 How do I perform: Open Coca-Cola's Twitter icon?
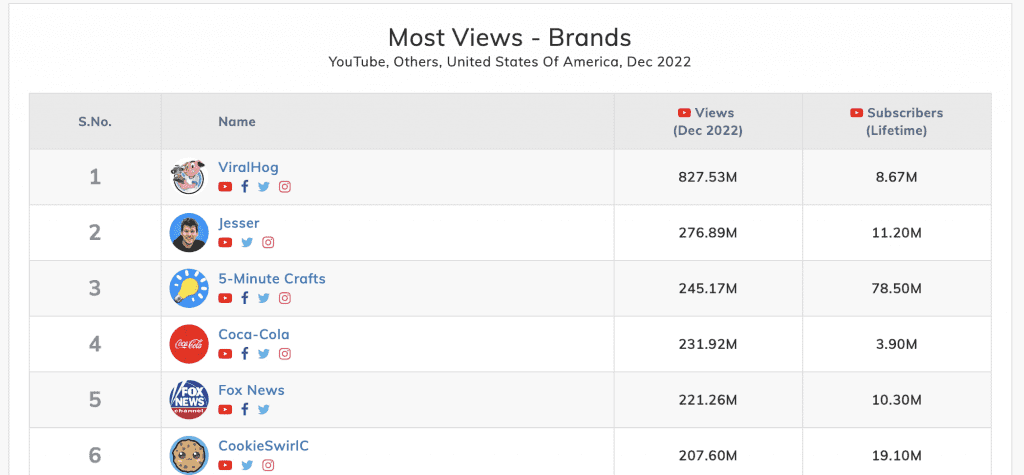pos(264,353)
